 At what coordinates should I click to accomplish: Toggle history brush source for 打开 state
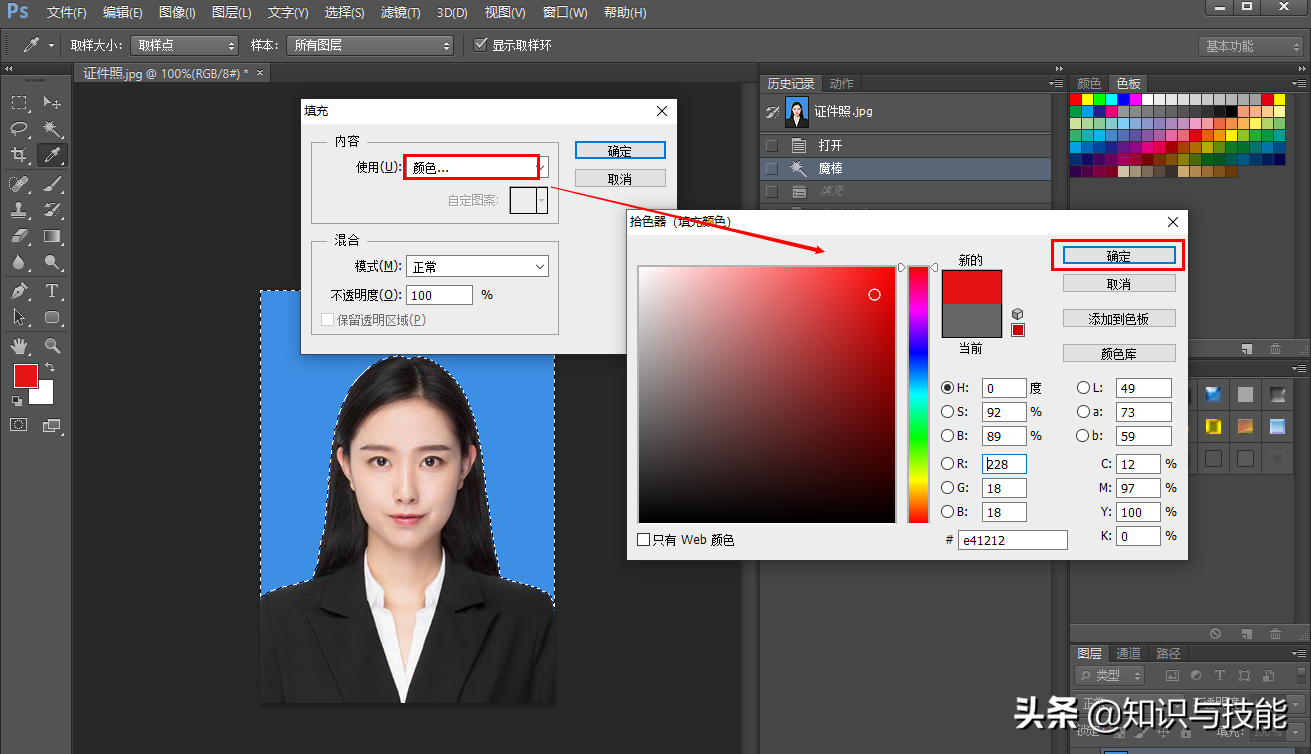coord(771,146)
